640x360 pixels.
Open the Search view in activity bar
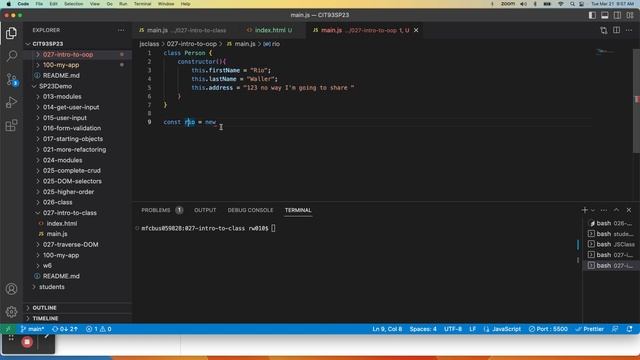[11, 56]
